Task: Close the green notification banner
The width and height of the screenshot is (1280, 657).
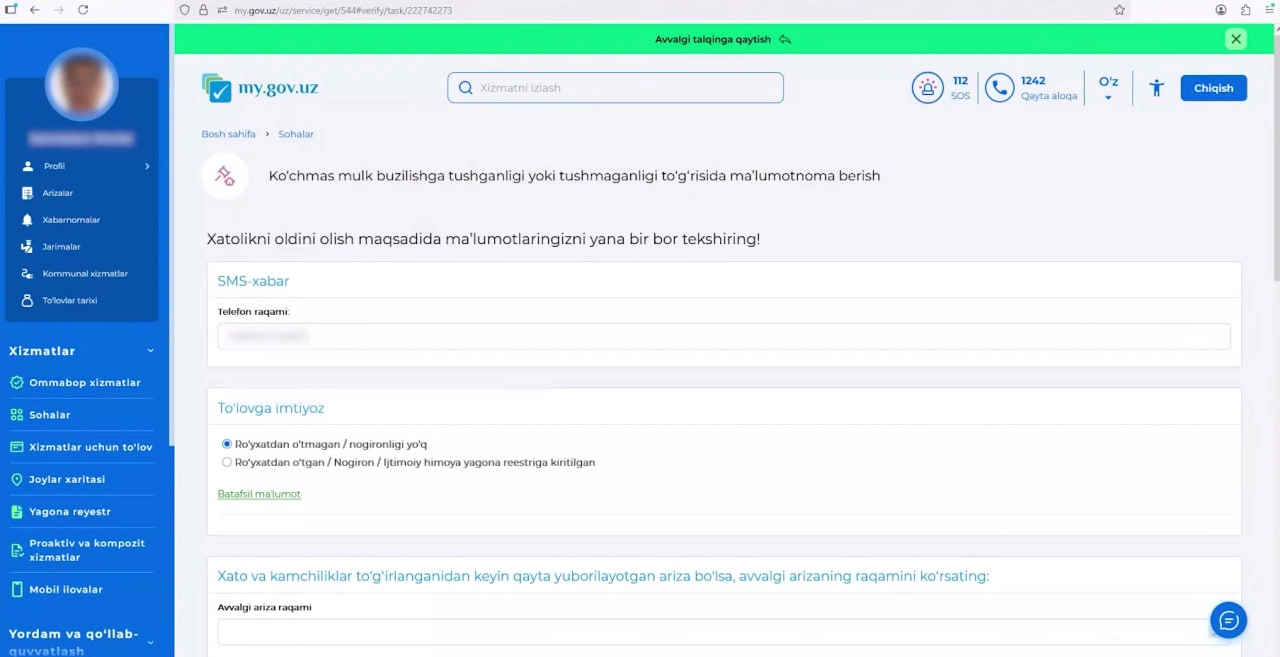Action: 1236,39
